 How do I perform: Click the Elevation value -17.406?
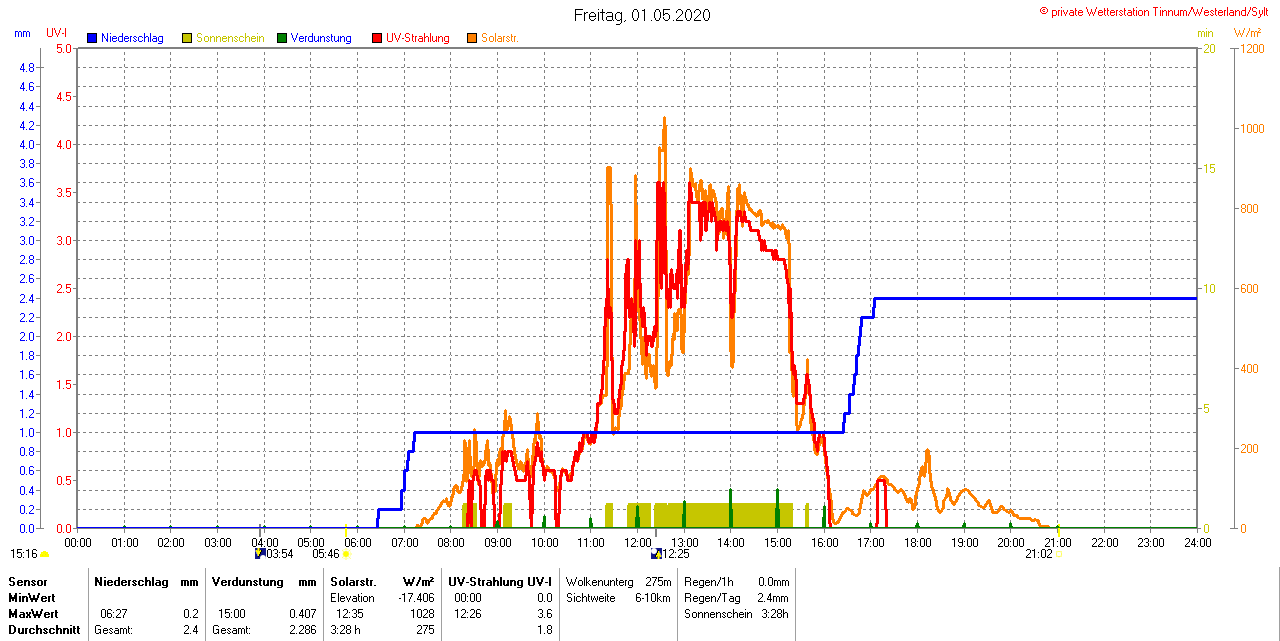pos(416,597)
